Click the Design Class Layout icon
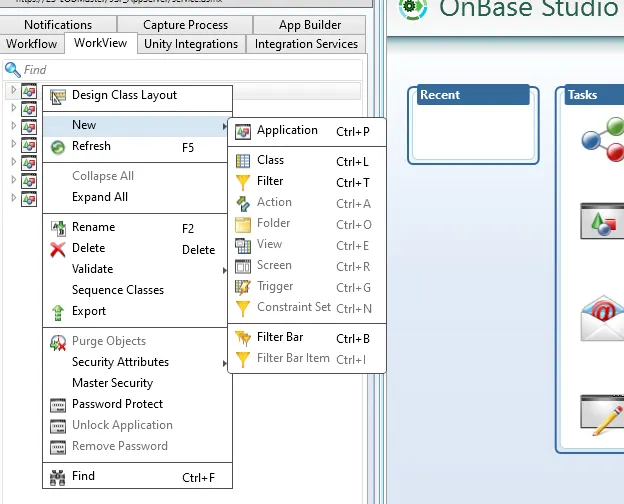624x504 pixels. (57, 96)
